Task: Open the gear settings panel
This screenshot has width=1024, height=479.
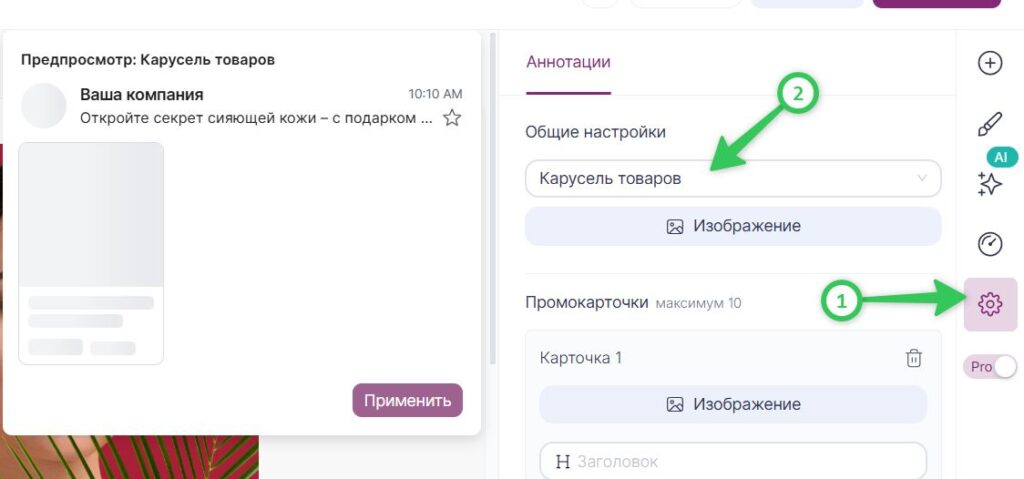Action: (991, 304)
